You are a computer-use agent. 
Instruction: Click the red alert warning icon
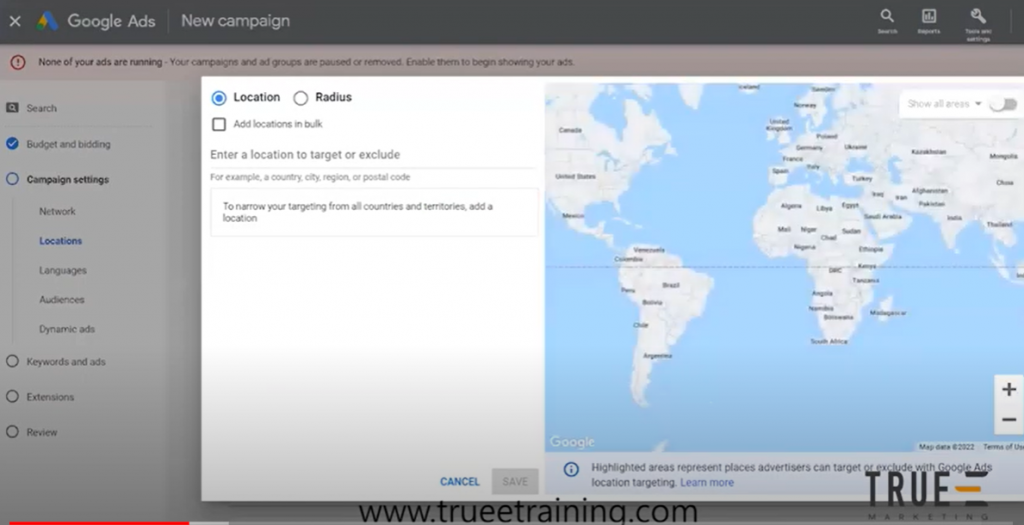[17, 62]
